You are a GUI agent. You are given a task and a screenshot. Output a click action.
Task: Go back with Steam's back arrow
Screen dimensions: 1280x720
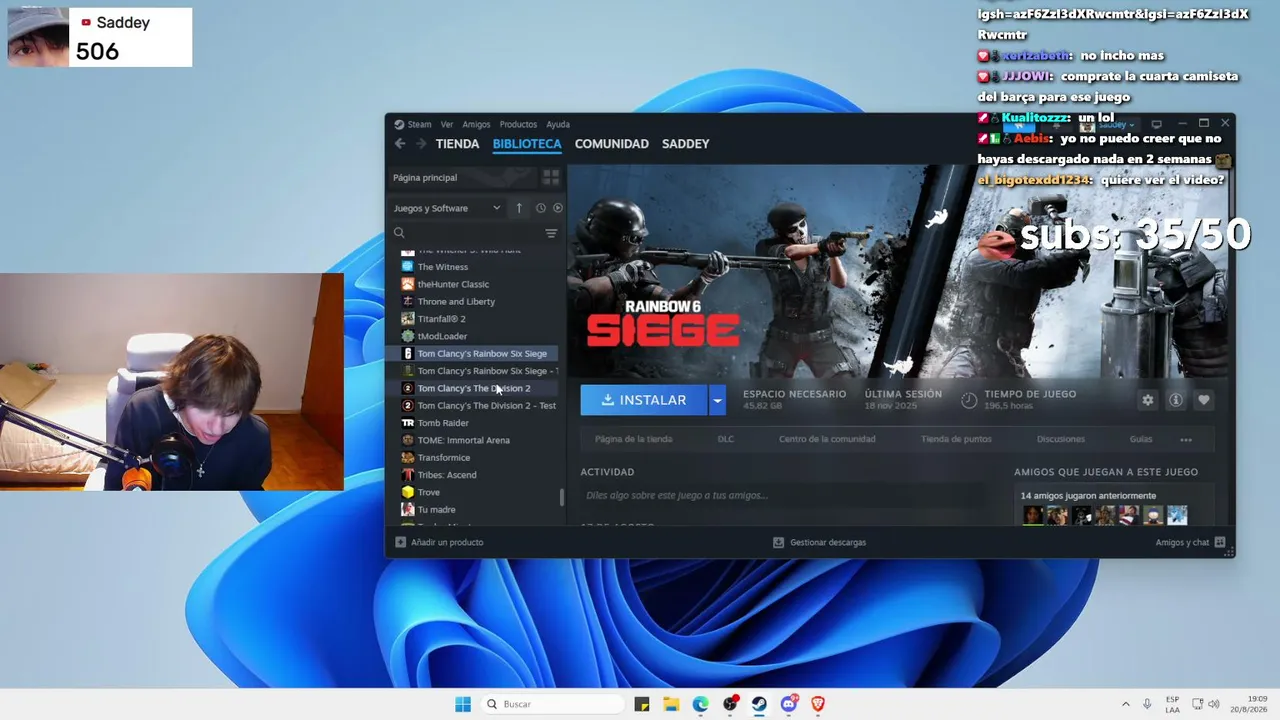400,144
